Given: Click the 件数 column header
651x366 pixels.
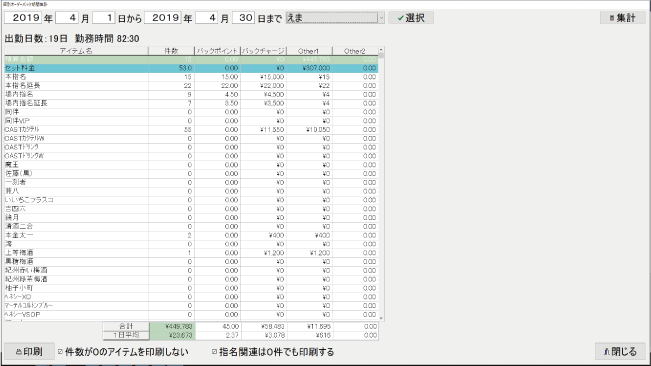Looking at the screenshot, I should point(171,51).
